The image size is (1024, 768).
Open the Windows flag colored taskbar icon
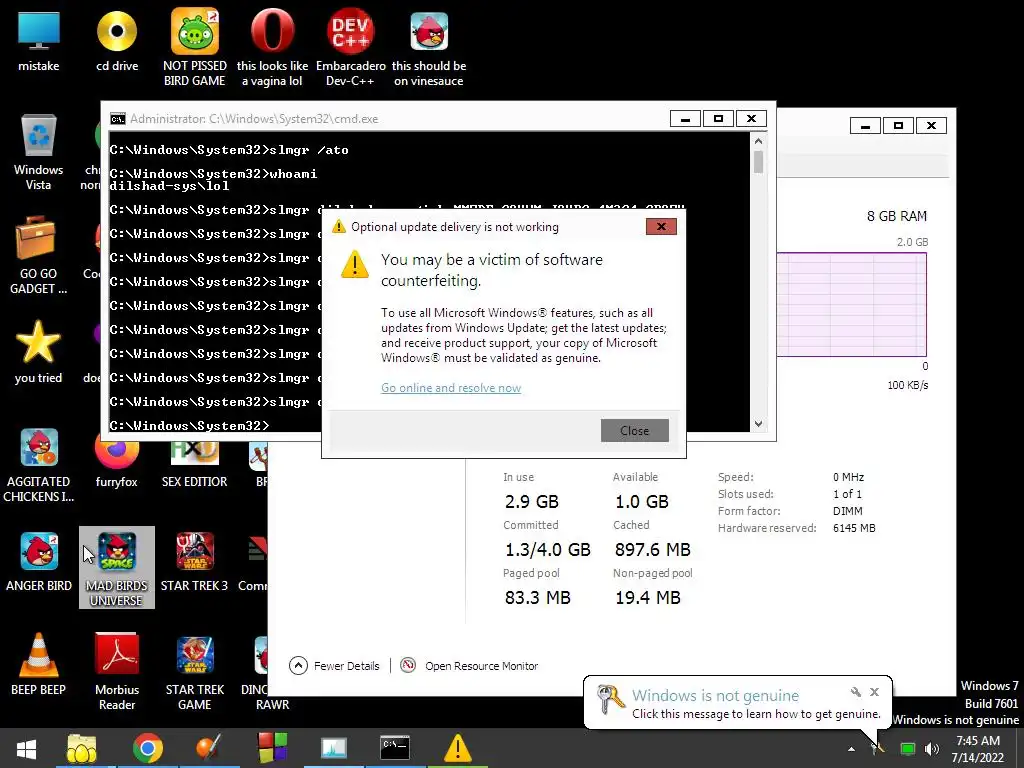click(272, 748)
